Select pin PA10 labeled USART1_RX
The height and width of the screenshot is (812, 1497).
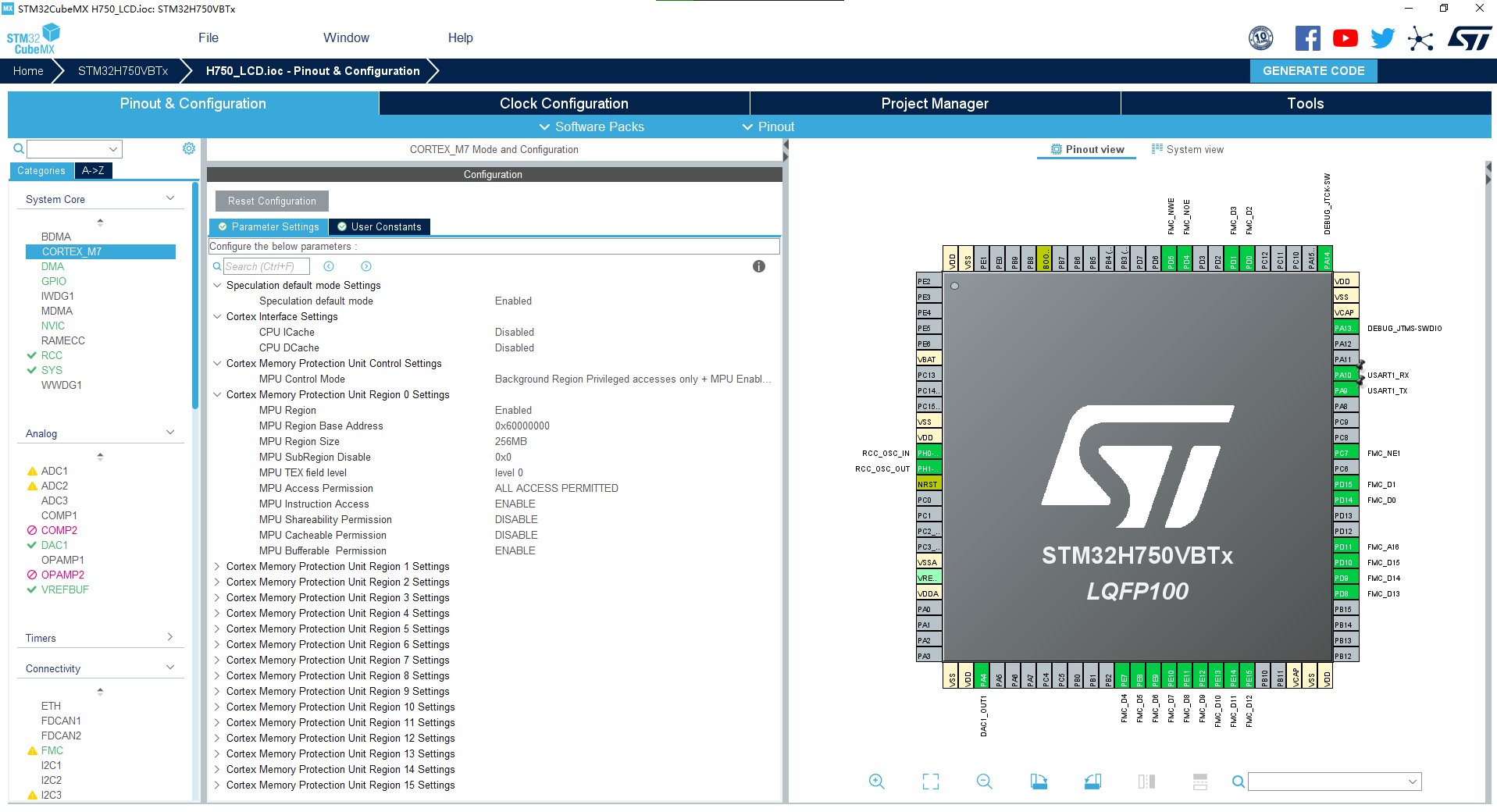point(1344,375)
